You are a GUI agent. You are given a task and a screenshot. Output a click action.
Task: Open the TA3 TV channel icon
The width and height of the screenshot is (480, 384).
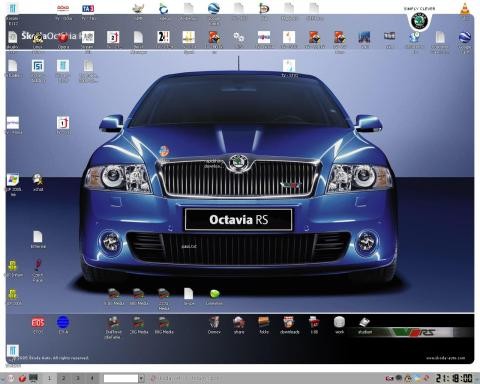pyautogui.click(x=88, y=8)
